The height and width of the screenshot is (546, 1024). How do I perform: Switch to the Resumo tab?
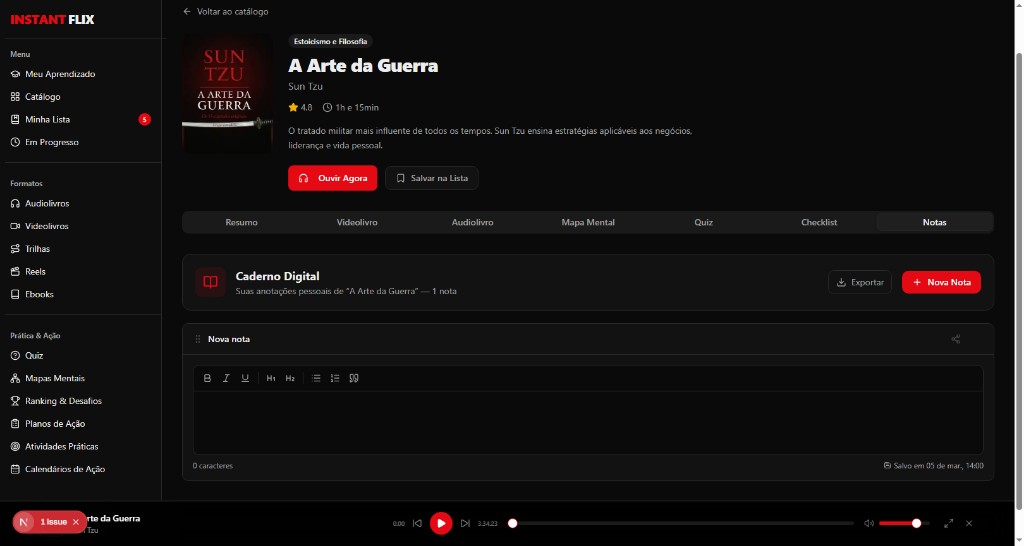242,222
